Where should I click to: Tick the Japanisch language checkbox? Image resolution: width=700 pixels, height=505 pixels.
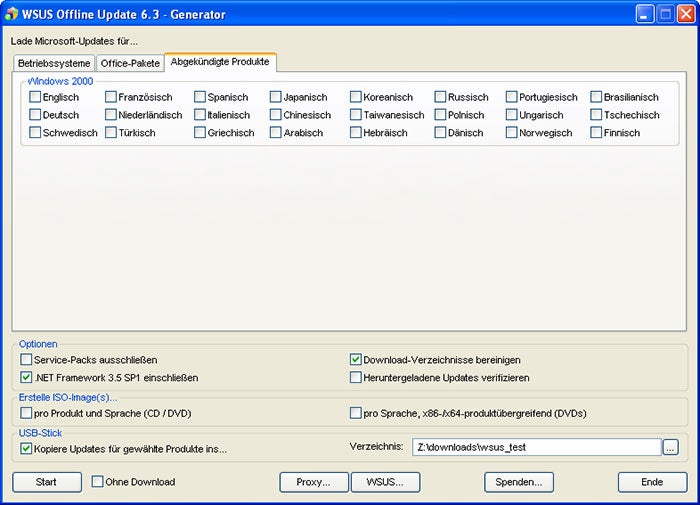point(276,97)
